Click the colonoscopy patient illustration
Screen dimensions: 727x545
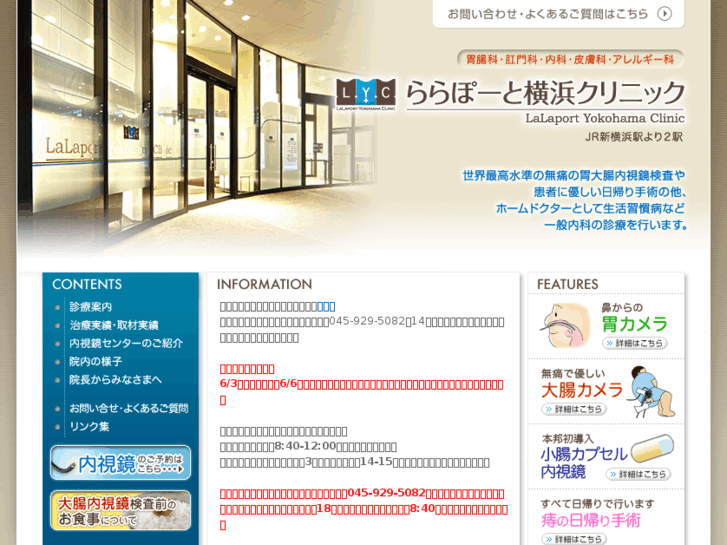(650, 392)
